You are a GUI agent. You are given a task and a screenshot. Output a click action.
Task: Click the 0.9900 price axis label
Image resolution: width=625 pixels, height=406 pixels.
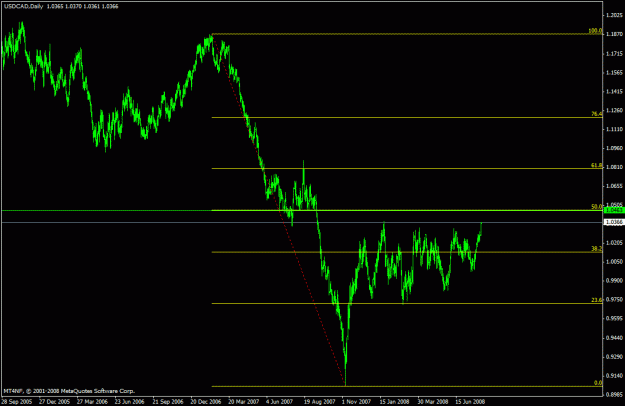(614, 281)
